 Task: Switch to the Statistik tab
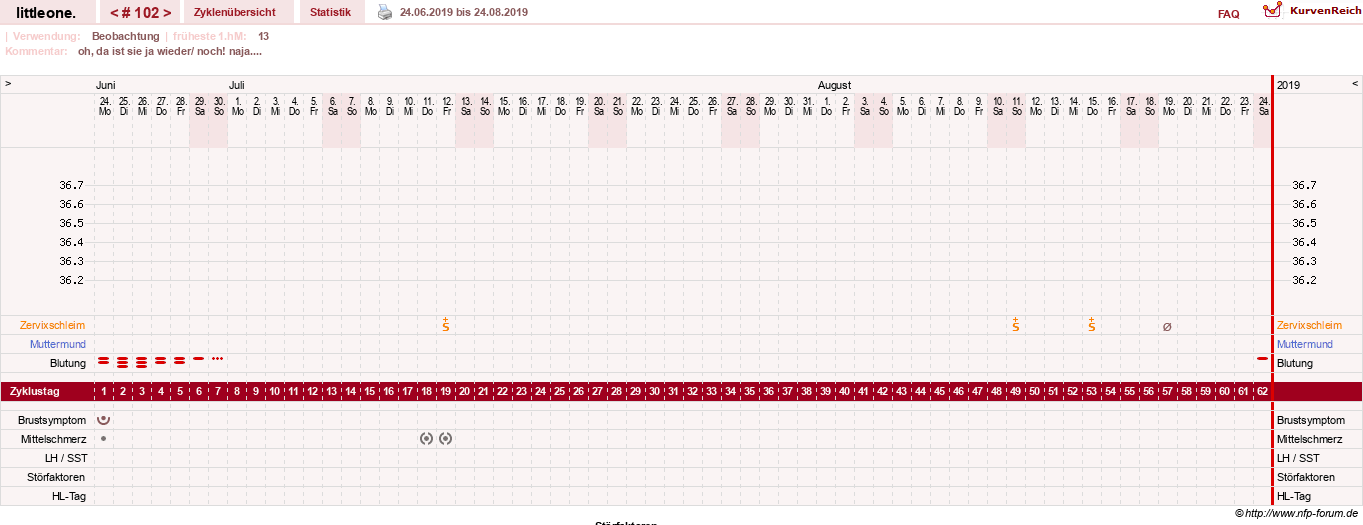click(x=330, y=12)
